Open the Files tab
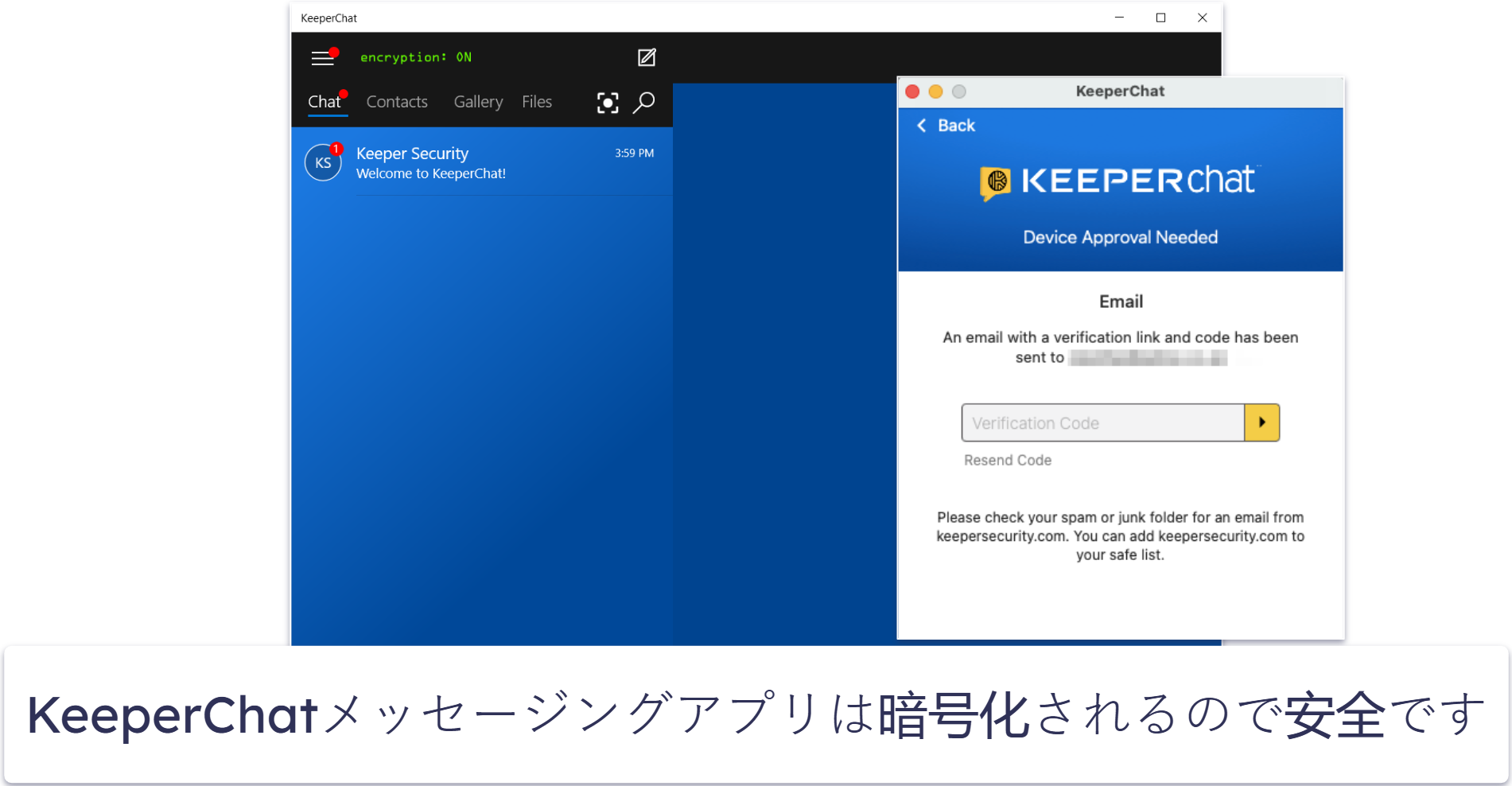The width and height of the screenshot is (1512, 786). [x=537, y=102]
